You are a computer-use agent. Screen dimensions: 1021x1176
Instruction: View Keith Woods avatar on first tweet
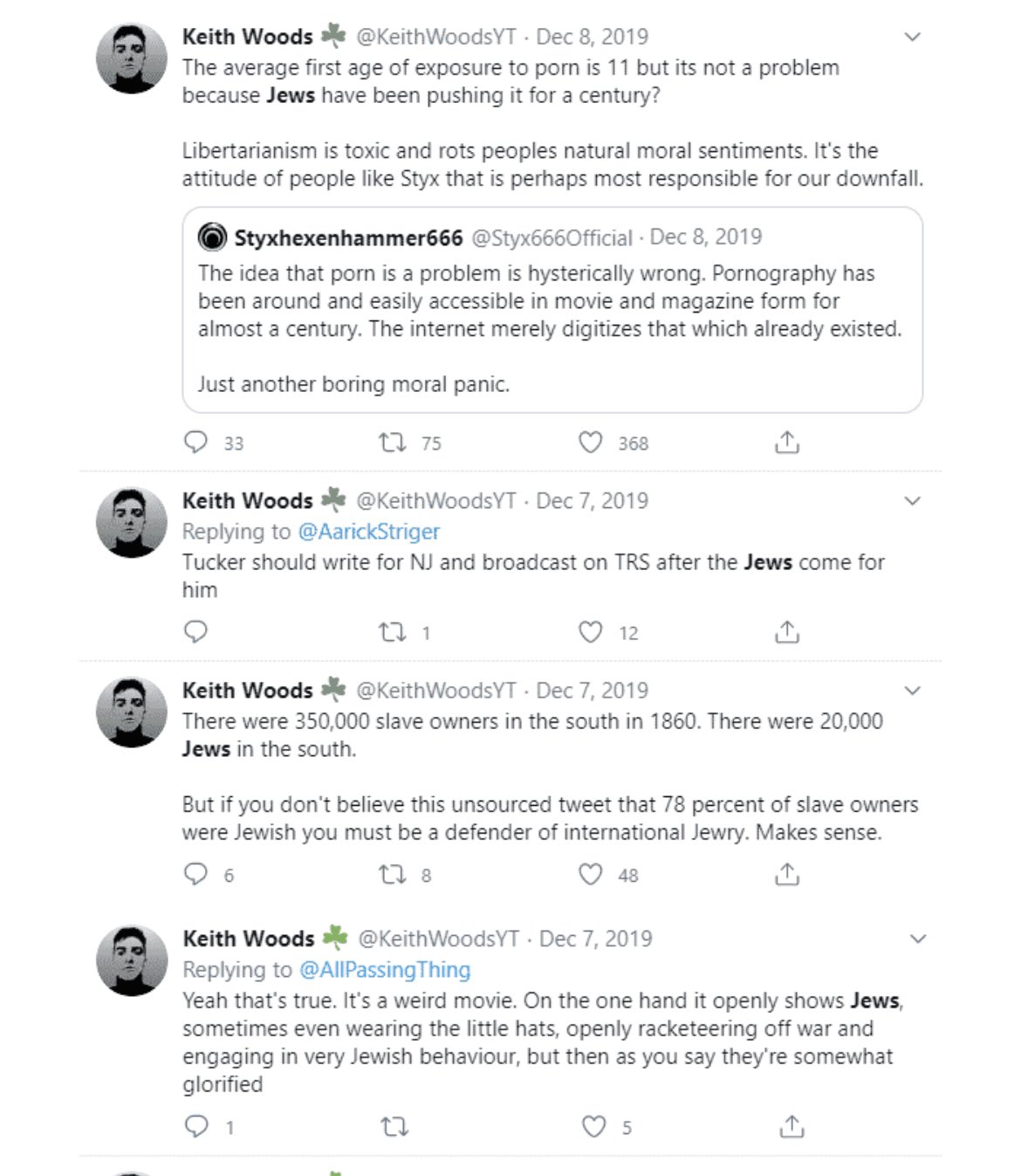(131, 58)
